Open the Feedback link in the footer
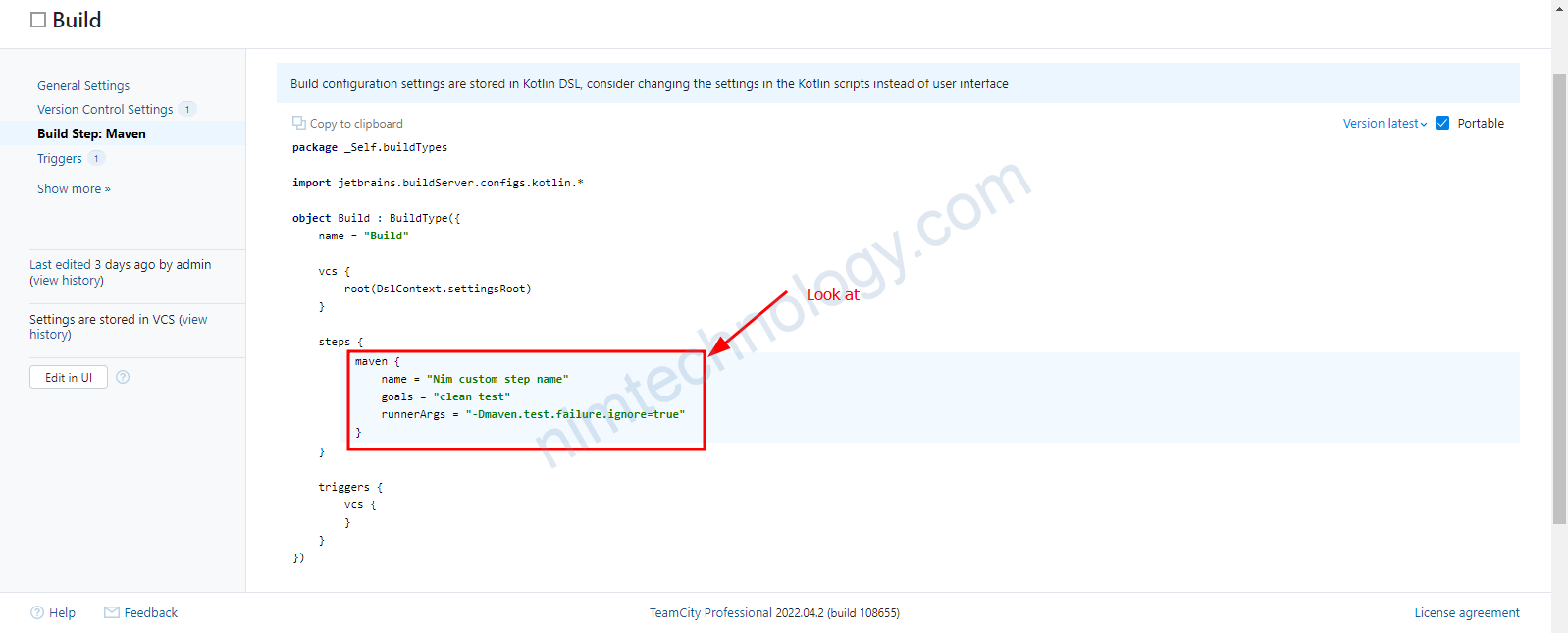The image size is (1568, 633). coord(151,612)
